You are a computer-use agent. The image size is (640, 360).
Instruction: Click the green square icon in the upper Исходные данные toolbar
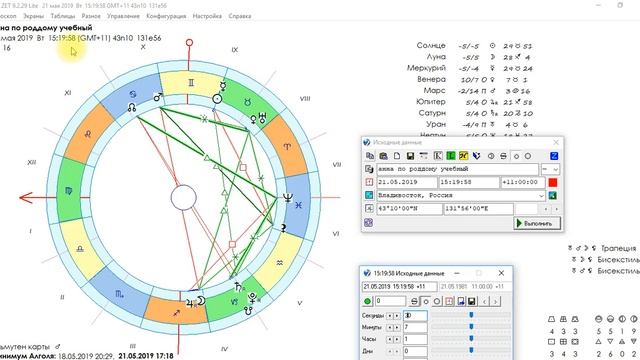click(451, 156)
